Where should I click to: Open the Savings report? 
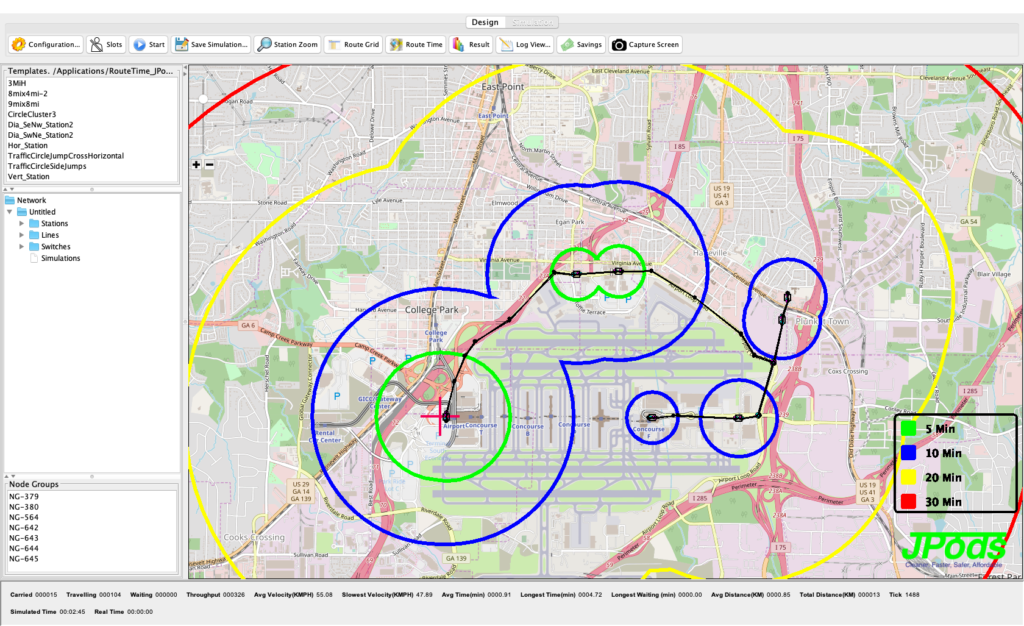(x=581, y=44)
